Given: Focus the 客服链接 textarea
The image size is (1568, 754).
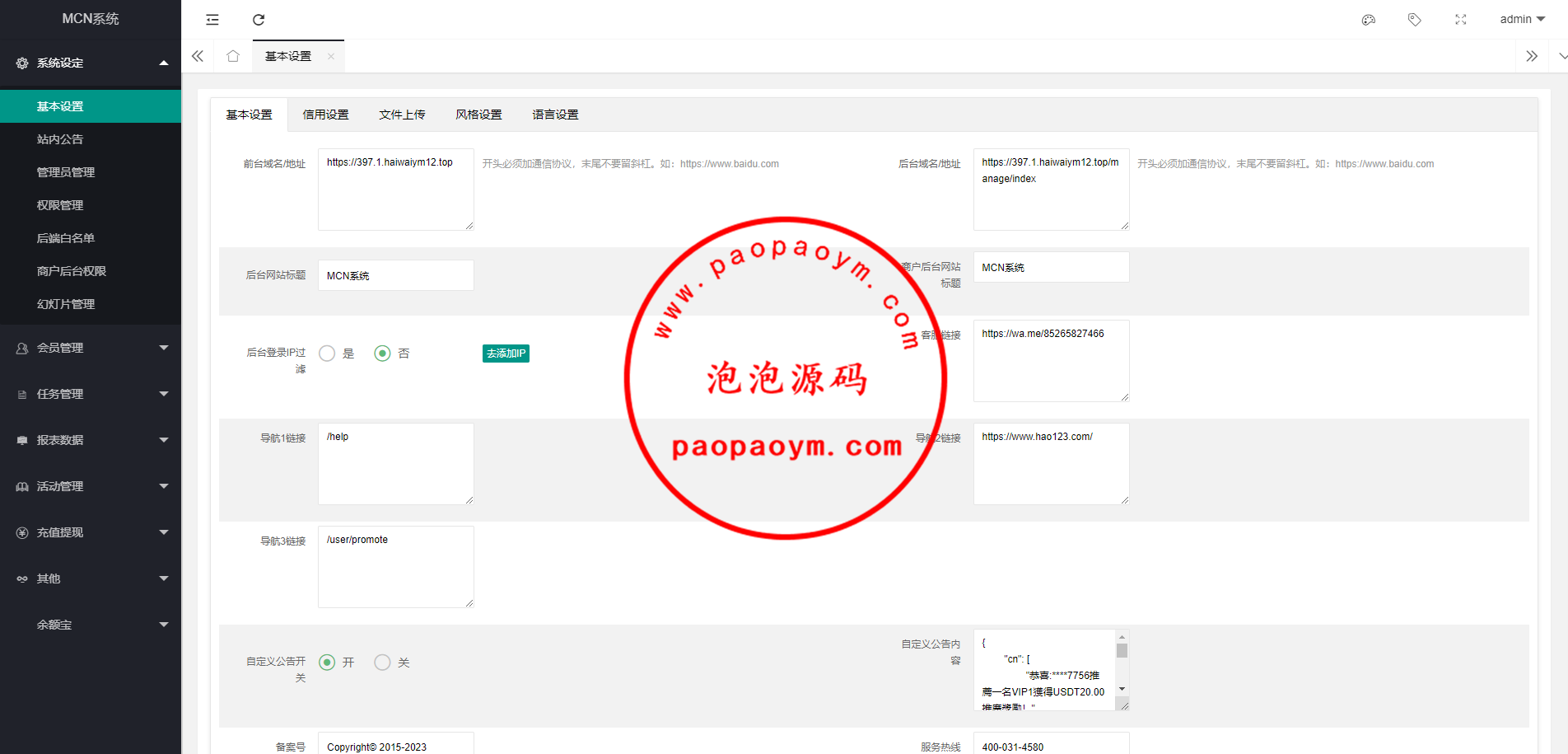Looking at the screenshot, I should pyautogui.click(x=1051, y=361).
